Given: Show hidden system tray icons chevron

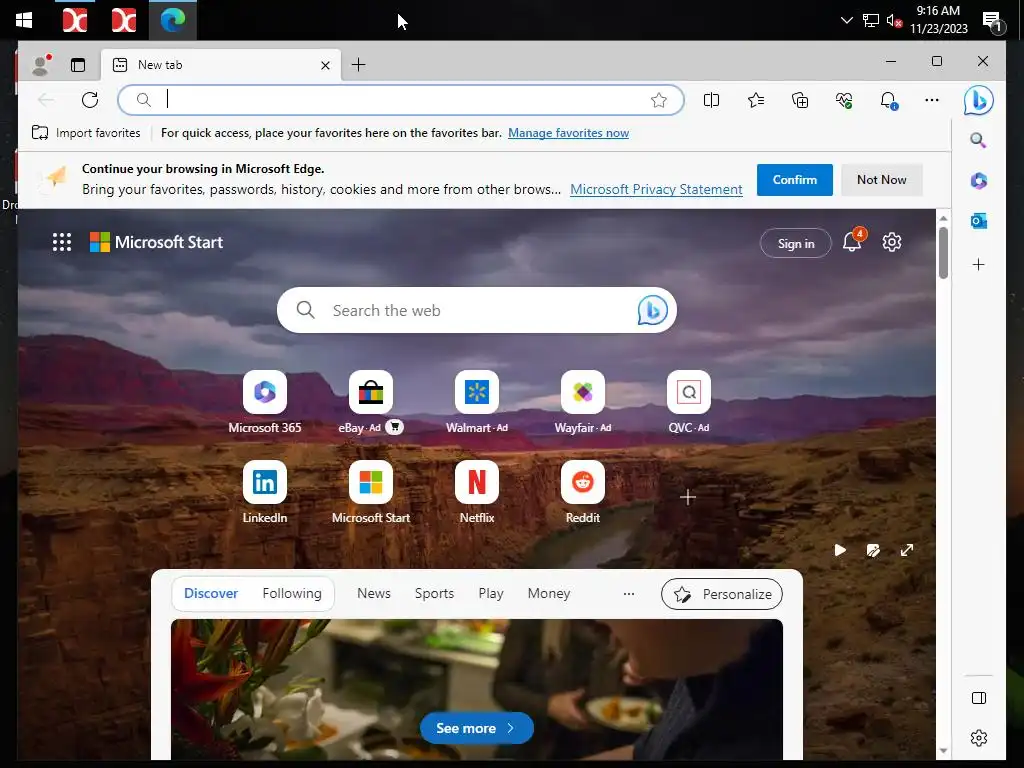Looking at the screenshot, I should (846, 20).
